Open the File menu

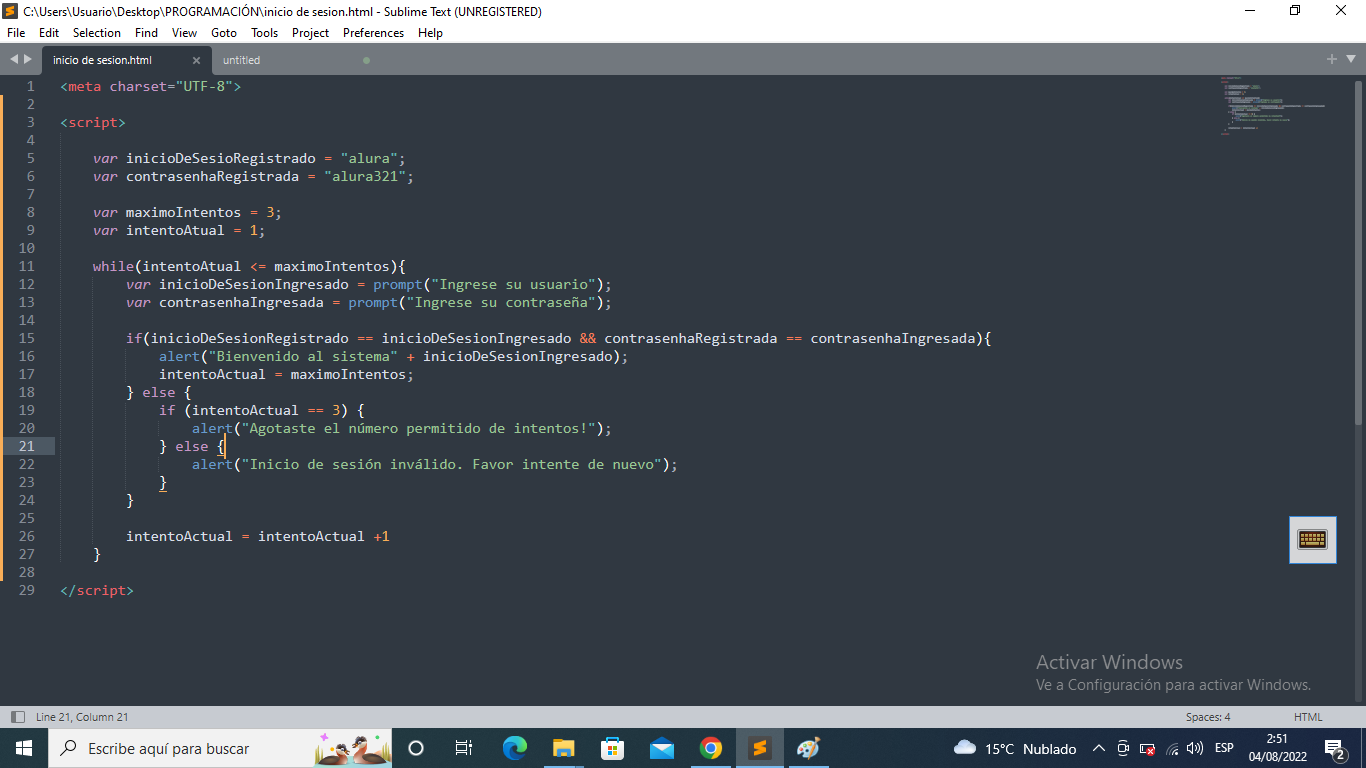pyautogui.click(x=15, y=33)
